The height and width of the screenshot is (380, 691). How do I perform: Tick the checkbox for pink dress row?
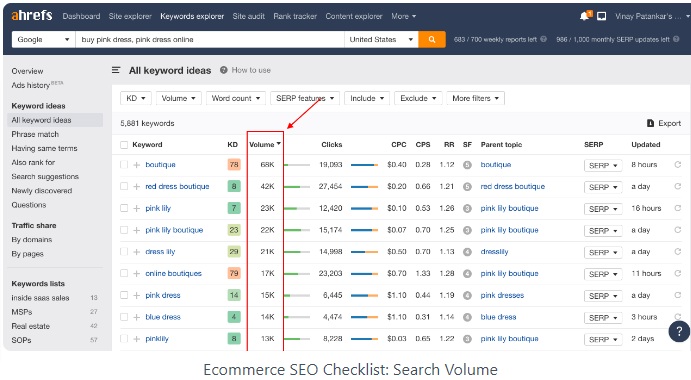tap(124, 295)
